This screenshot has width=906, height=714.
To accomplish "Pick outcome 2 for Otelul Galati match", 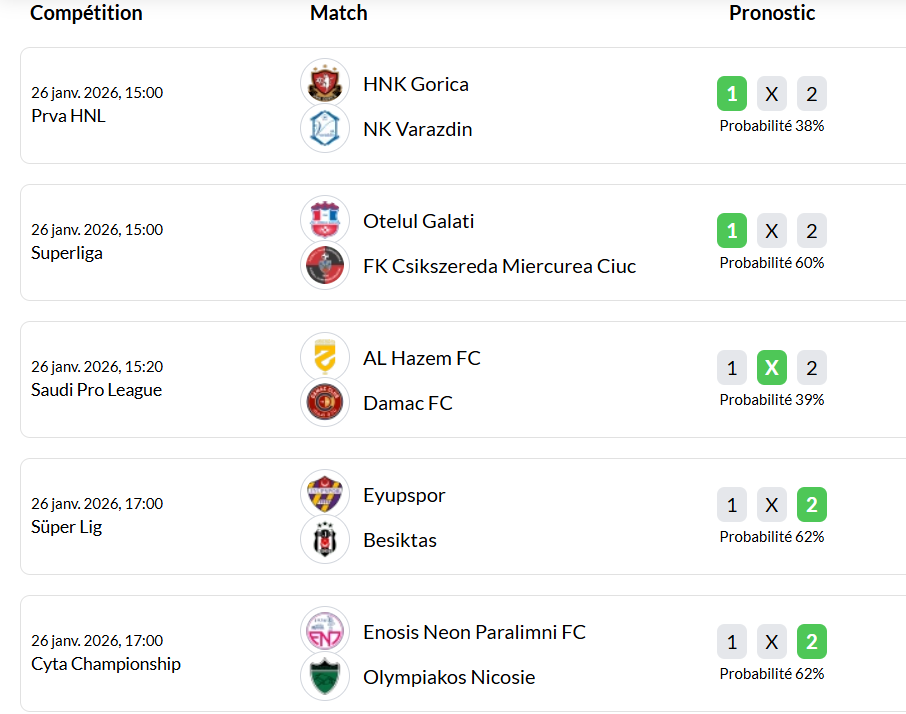I will (811, 231).
